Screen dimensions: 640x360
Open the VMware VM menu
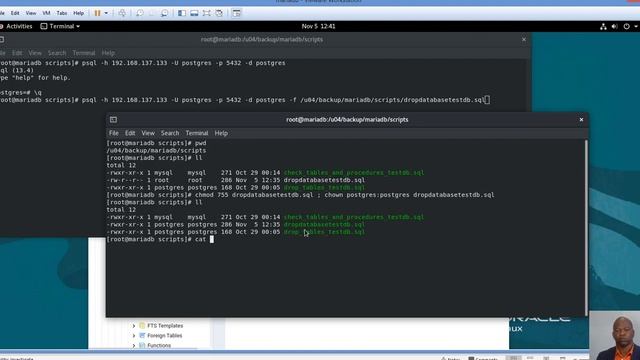click(46, 13)
